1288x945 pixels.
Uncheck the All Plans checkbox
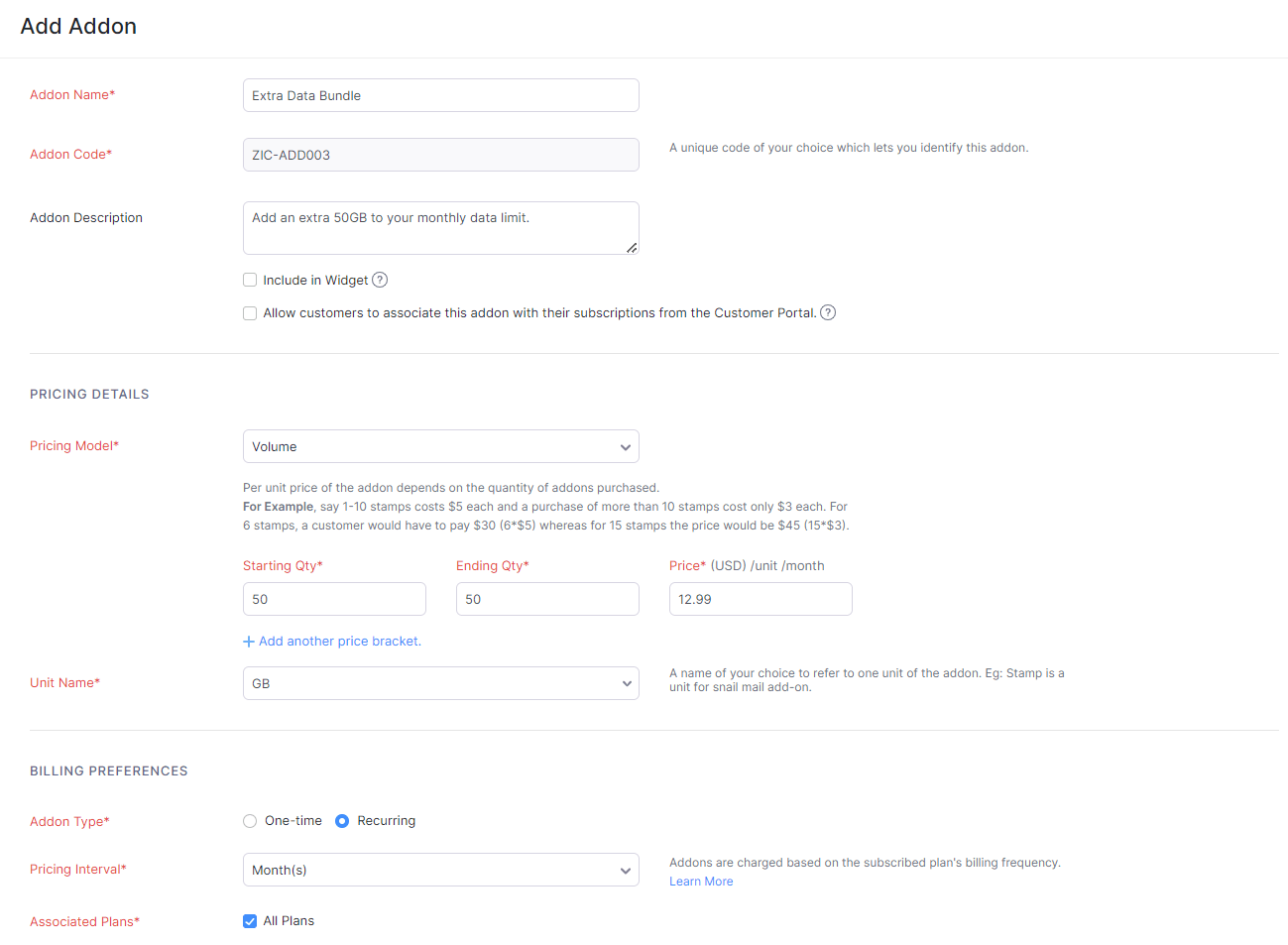250,921
